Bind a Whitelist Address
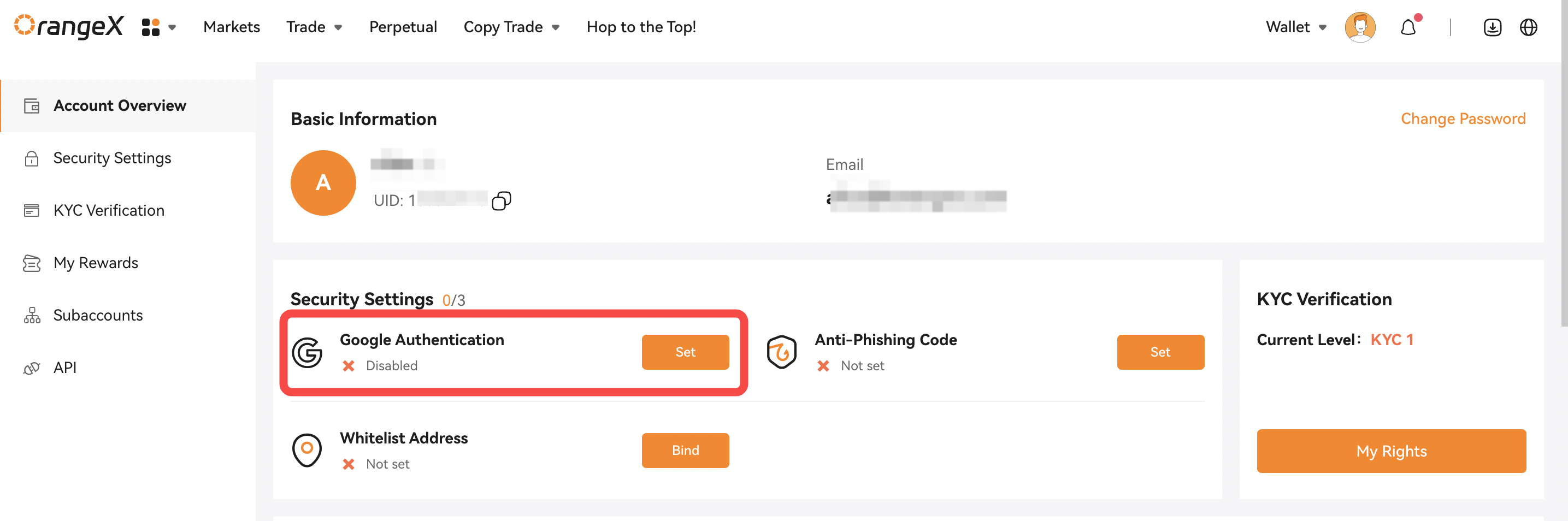1568x521 pixels. (685, 451)
